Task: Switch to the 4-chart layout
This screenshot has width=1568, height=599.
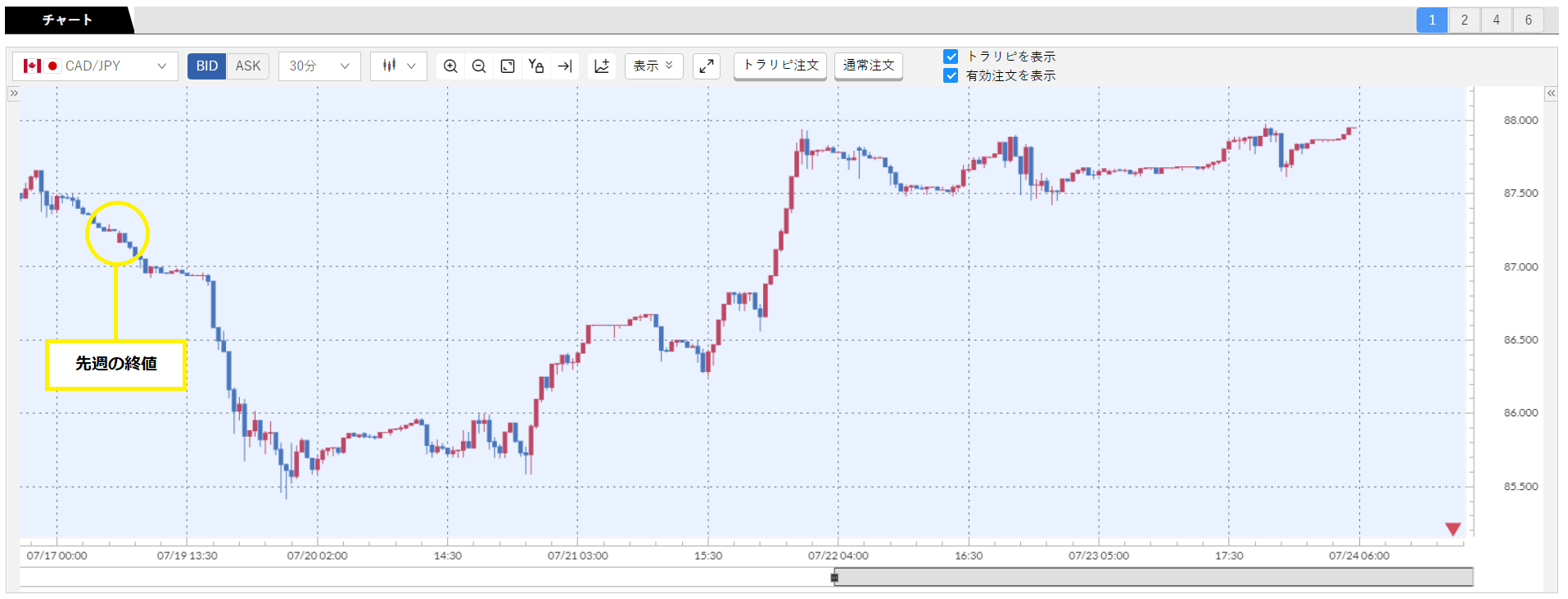Action: [1496, 20]
